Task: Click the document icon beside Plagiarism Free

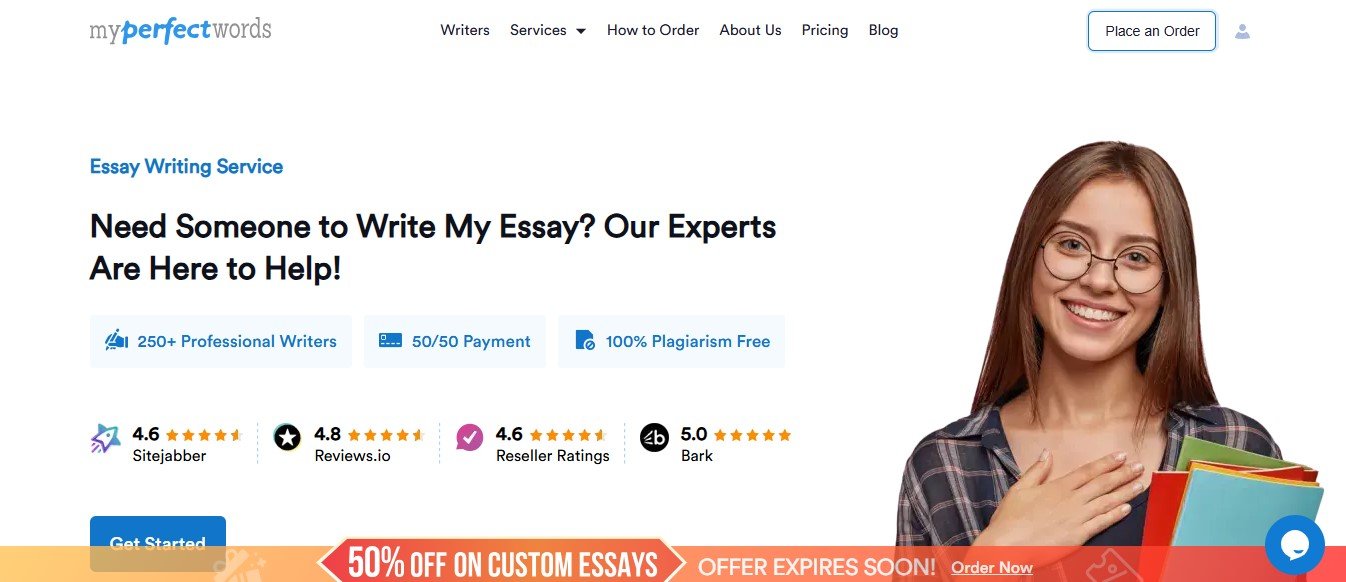Action: coord(585,341)
